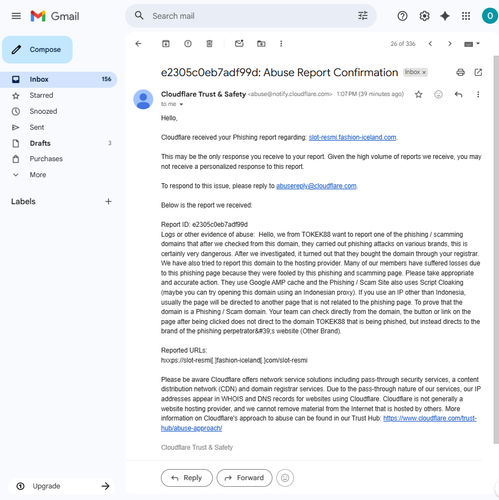This screenshot has height=500, width=499.
Task: Click the email's vertical scrollbar
Action: (496, 250)
